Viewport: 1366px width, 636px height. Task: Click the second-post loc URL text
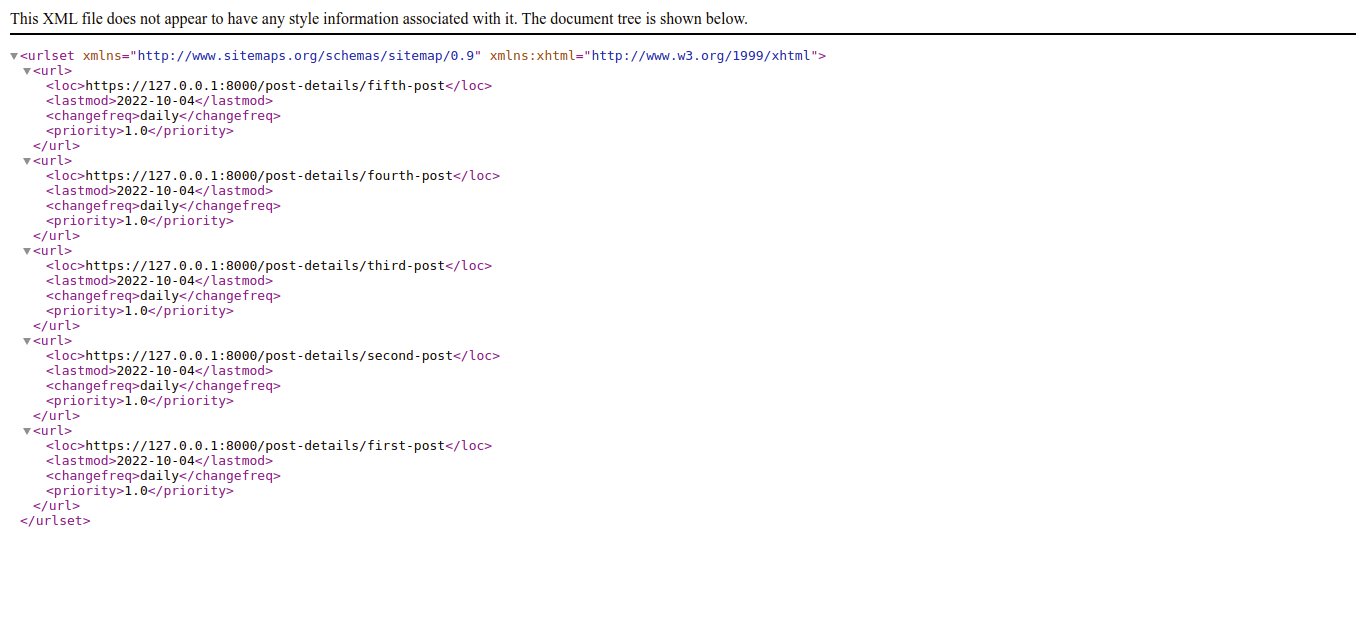268,356
